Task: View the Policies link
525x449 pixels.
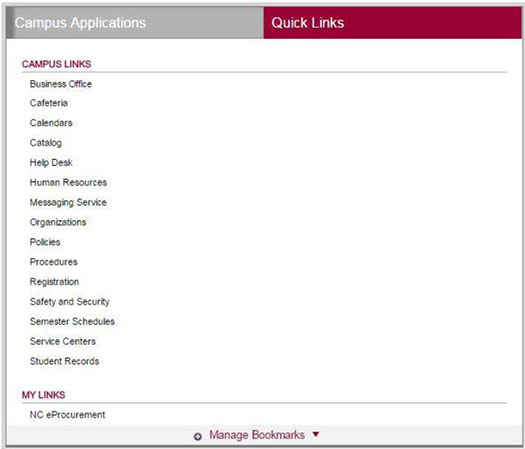Action: pyautogui.click(x=45, y=242)
